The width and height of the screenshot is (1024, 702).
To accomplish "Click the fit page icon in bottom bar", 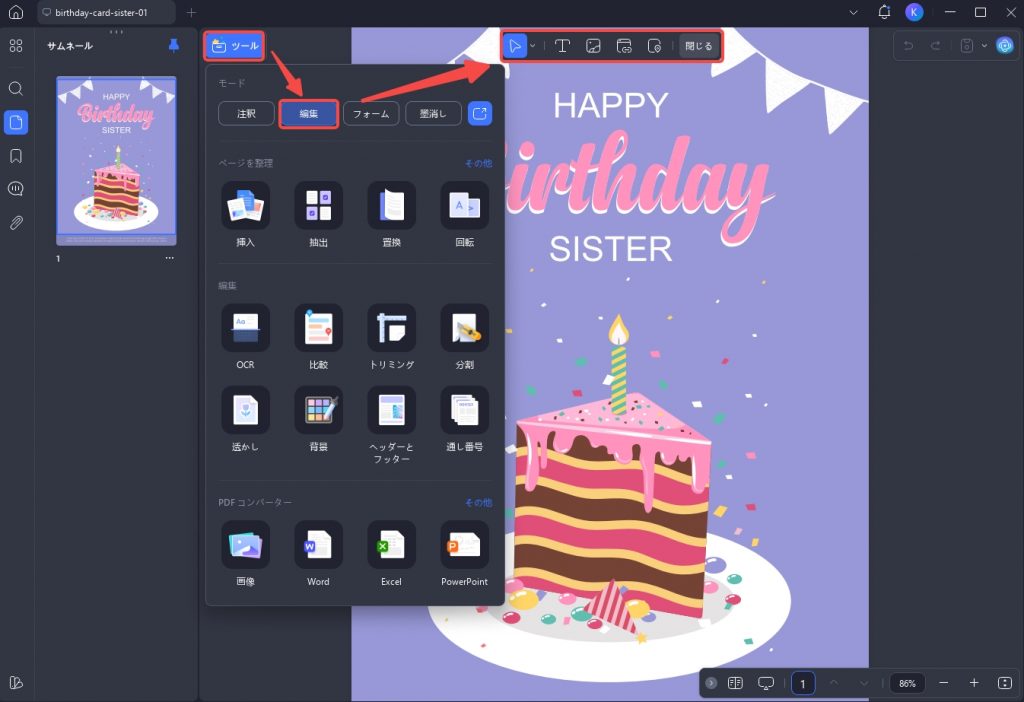I will click(x=1005, y=682).
